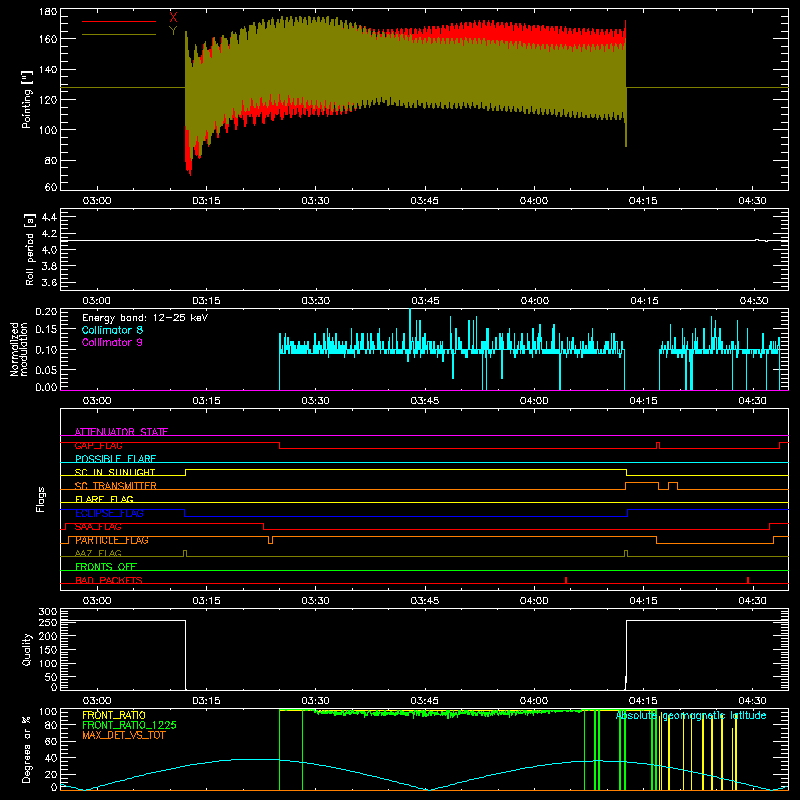The height and width of the screenshot is (800, 800).
Task: Click the olive flag label above FRONTS_OFF
Action: (x=98, y=553)
